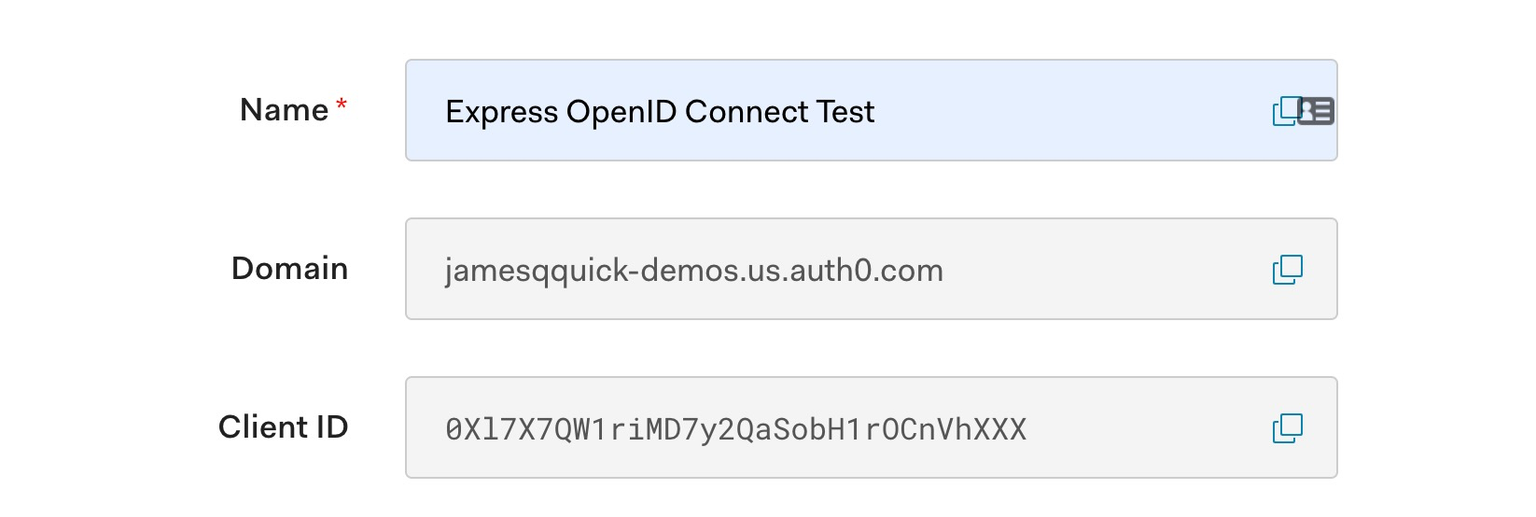Click the Domain label

[x=290, y=268]
